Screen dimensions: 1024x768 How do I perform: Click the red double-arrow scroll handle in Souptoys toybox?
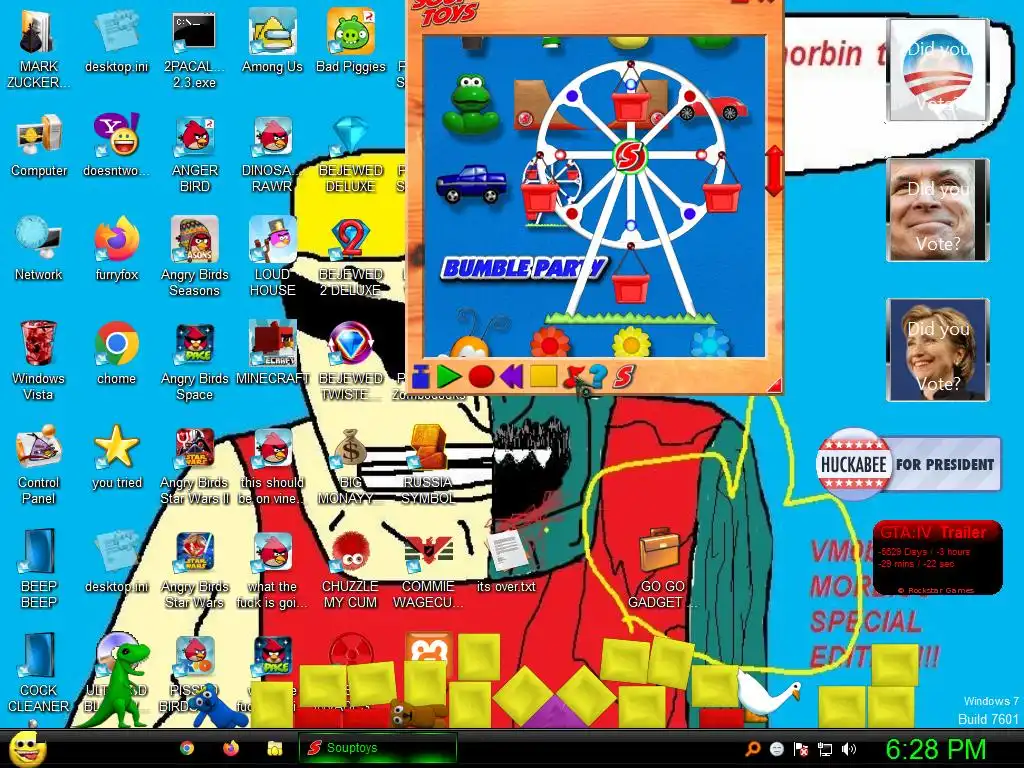[774, 170]
